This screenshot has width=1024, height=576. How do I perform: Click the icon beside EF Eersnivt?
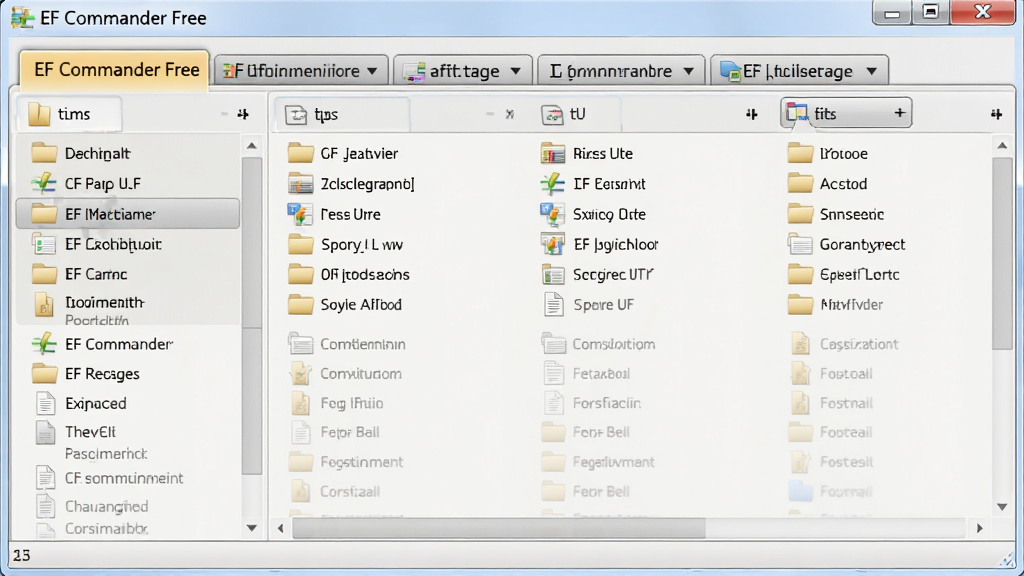pyautogui.click(x=553, y=184)
